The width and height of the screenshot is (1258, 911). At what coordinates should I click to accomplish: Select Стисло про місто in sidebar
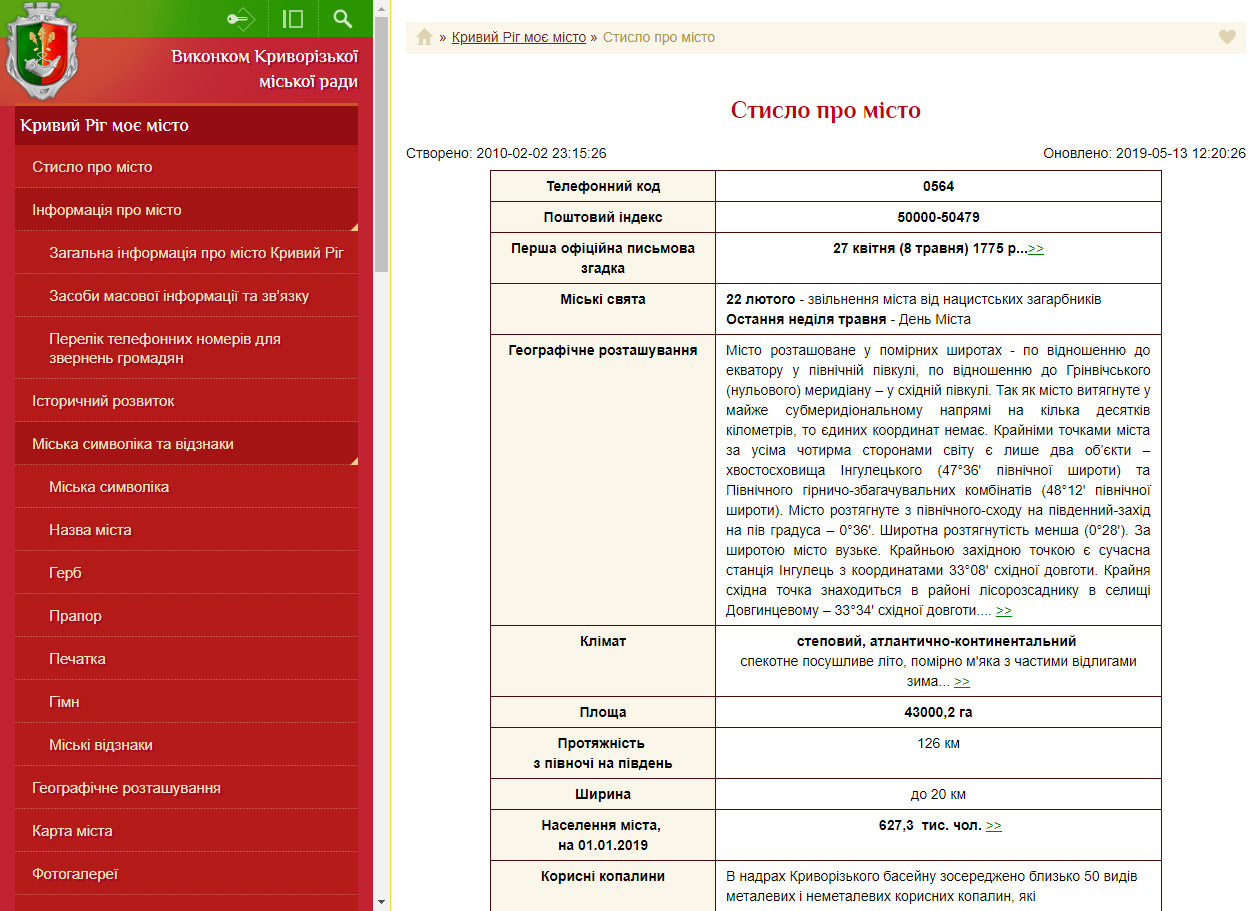pyautogui.click(x=92, y=167)
